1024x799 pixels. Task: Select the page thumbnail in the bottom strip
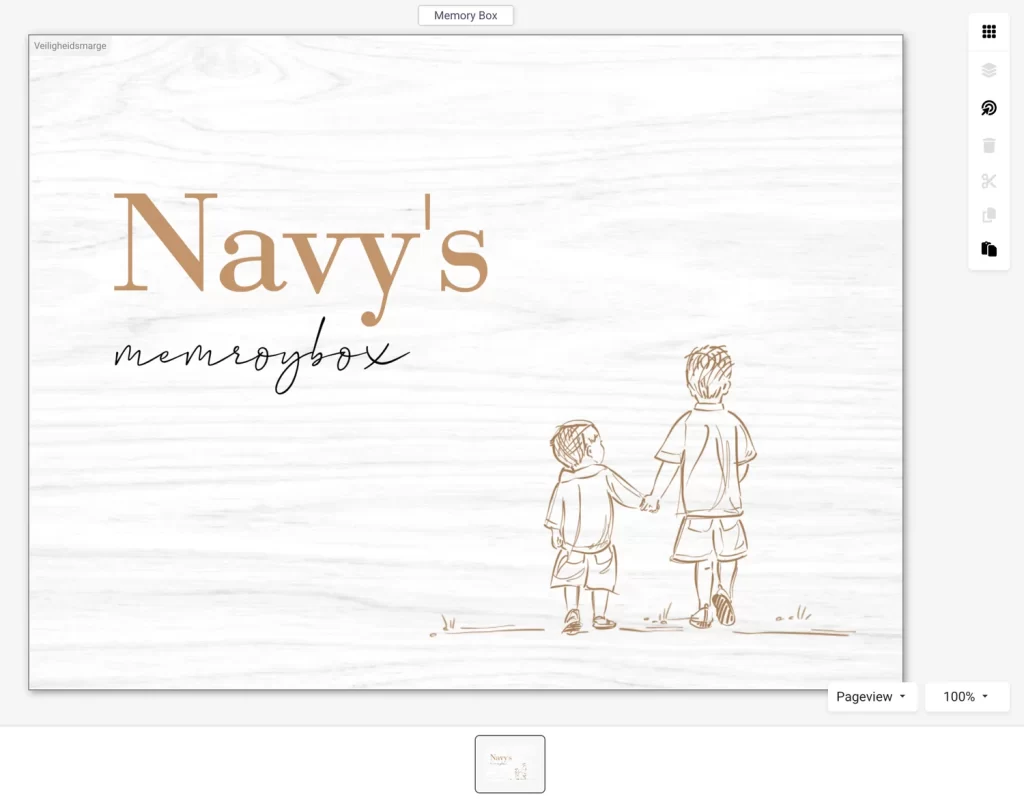pyautogui.click(x=509, y=764)
